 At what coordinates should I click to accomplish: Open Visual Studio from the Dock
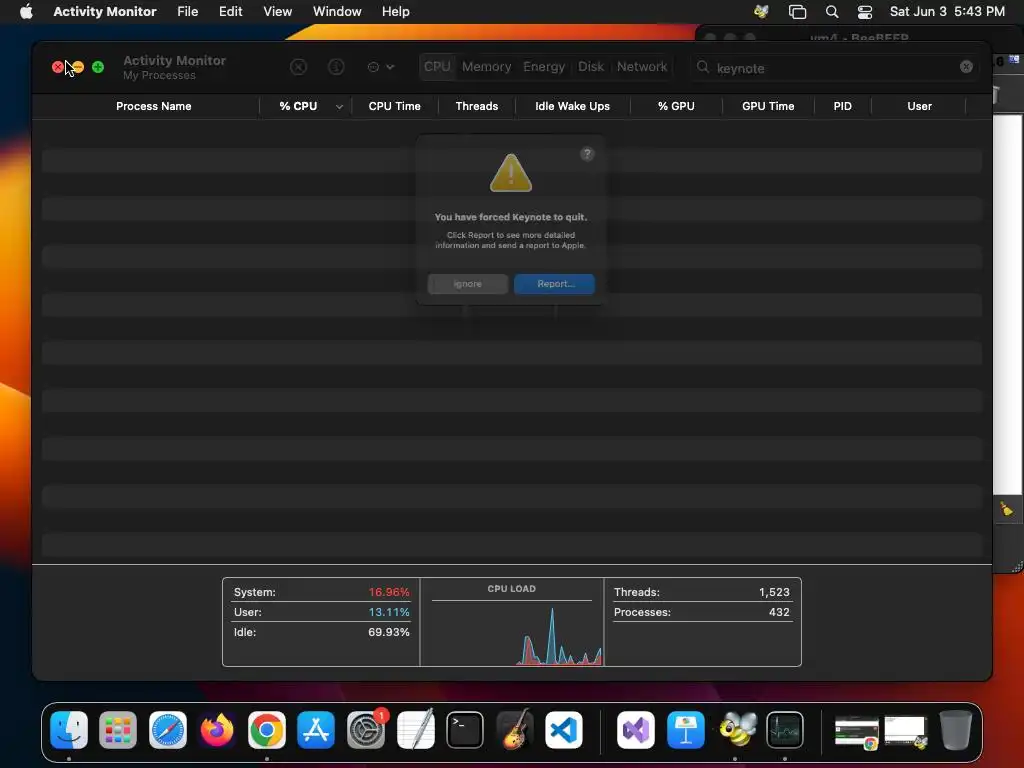tap(636, 729)
